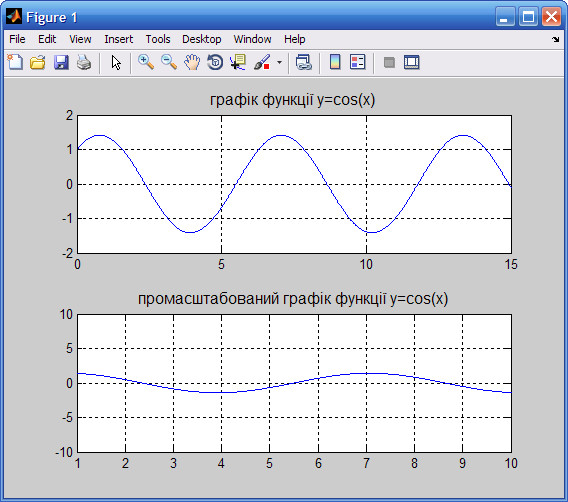The image size is (568, 502).
Task: Choose the Data Cursor tool
Action: click(238, 62)
